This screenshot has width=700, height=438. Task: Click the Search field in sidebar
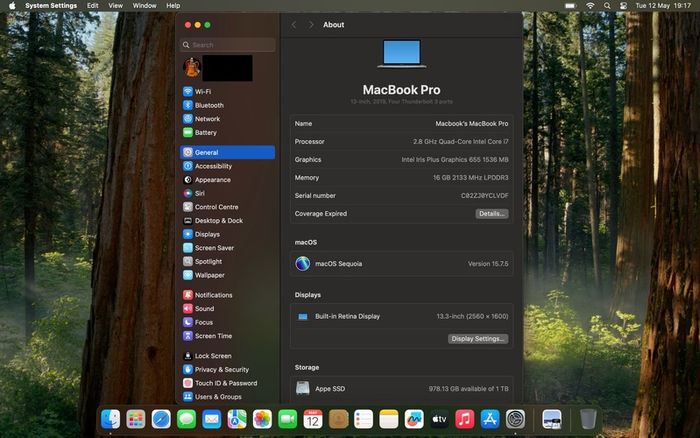(x=228, y=45)
